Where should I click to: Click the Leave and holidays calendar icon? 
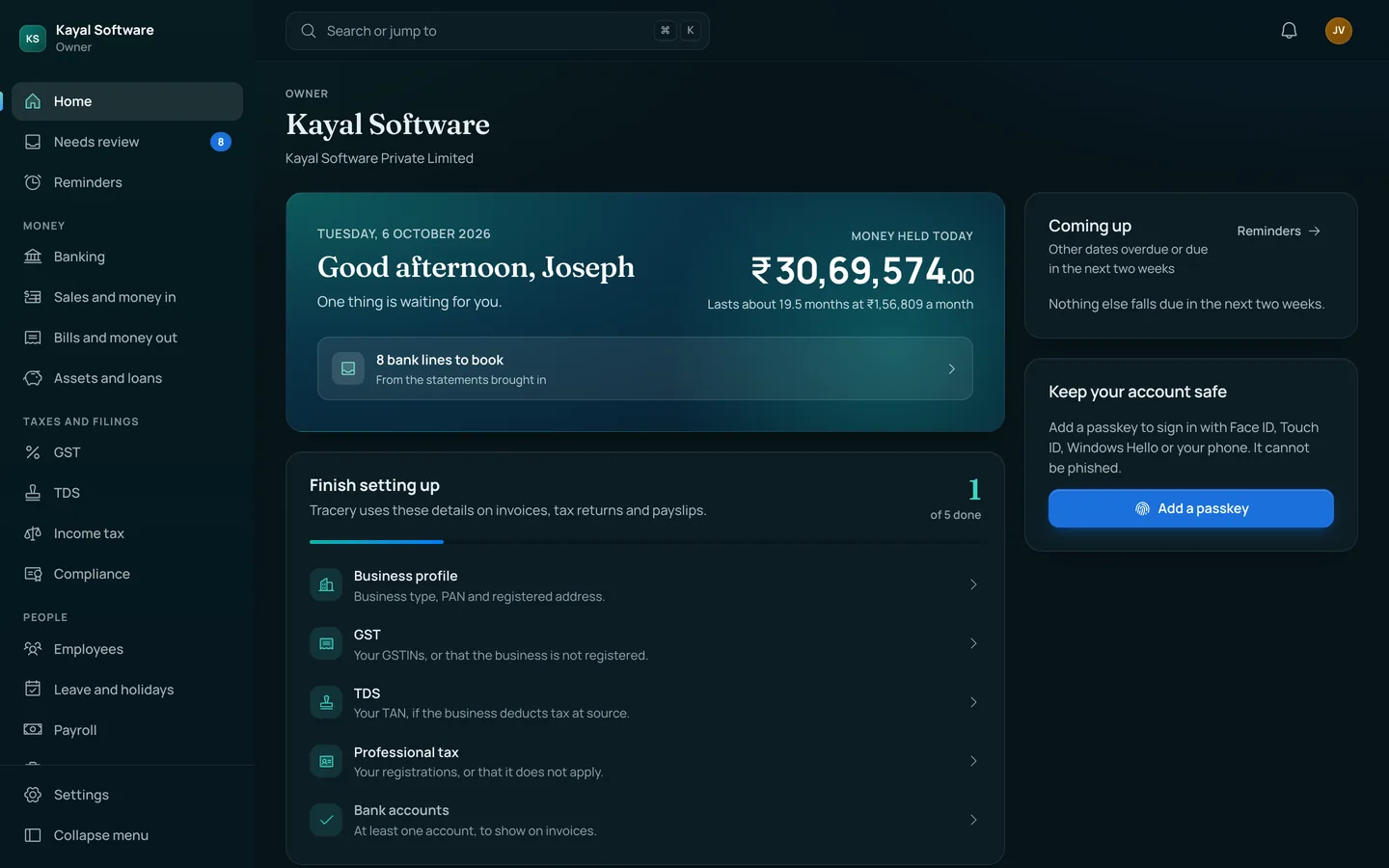pos(33,690)
